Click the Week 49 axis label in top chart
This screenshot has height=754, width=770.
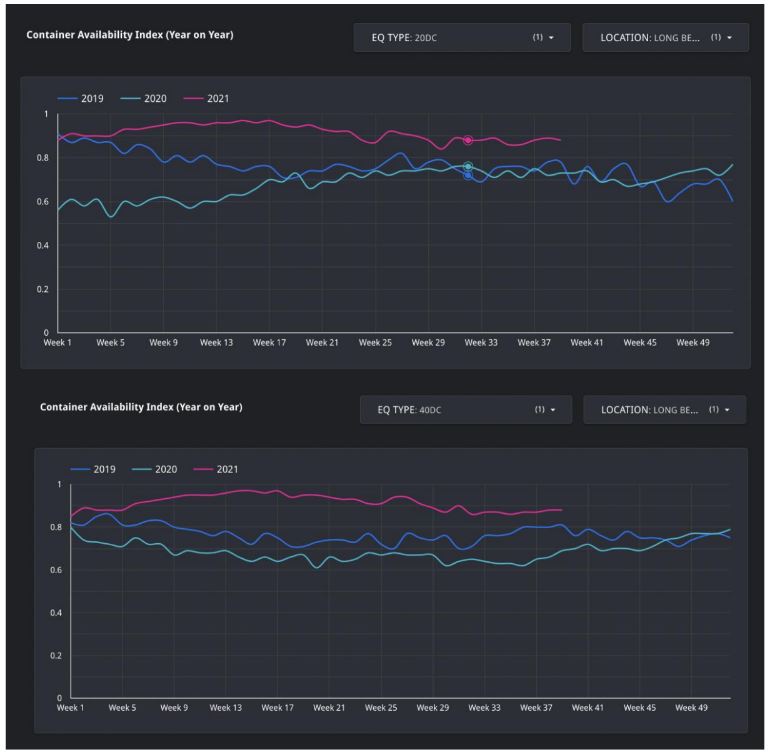pyautogui.click(x=693, y=342)
